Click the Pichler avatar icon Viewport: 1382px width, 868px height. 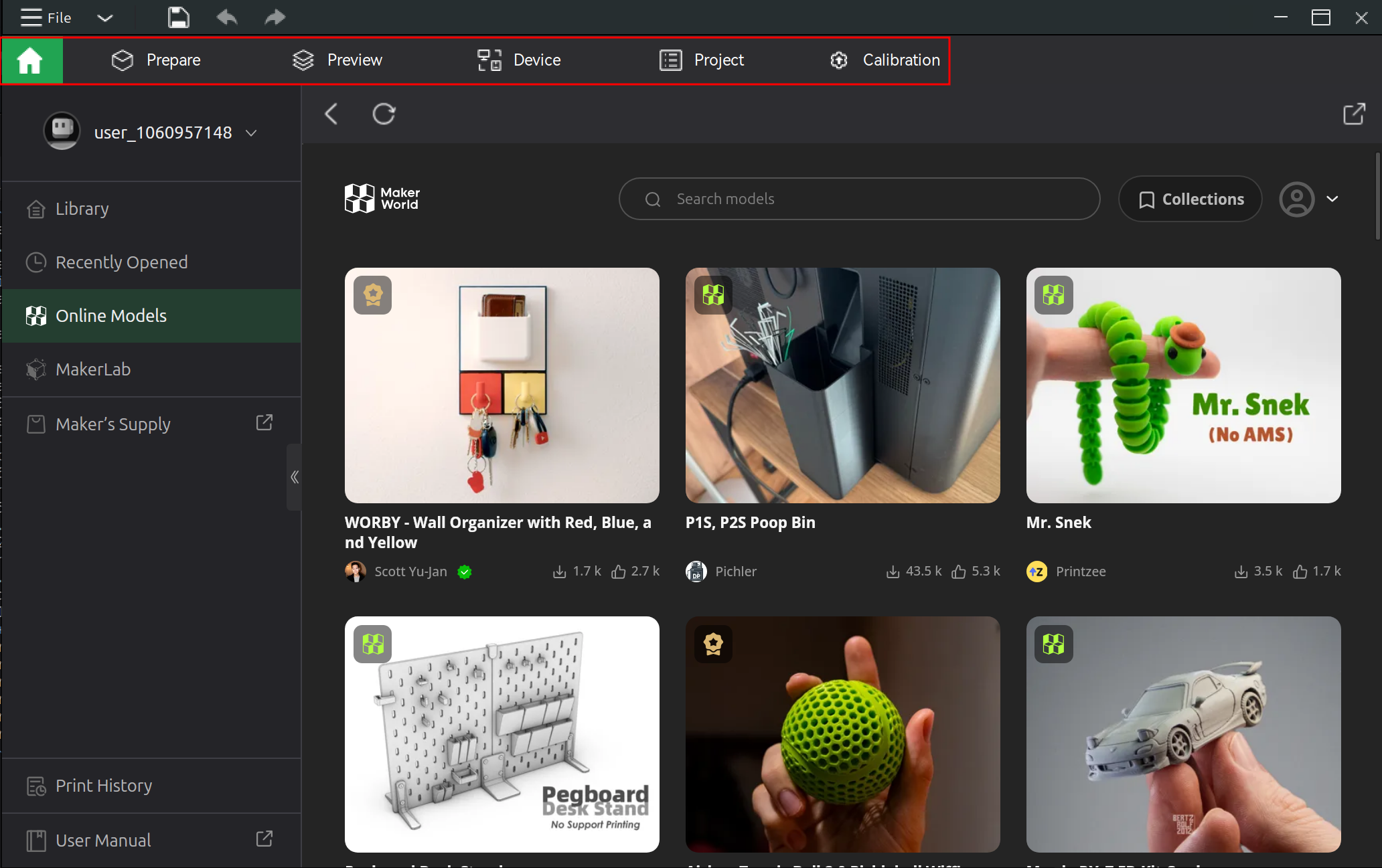coord(696,572)
